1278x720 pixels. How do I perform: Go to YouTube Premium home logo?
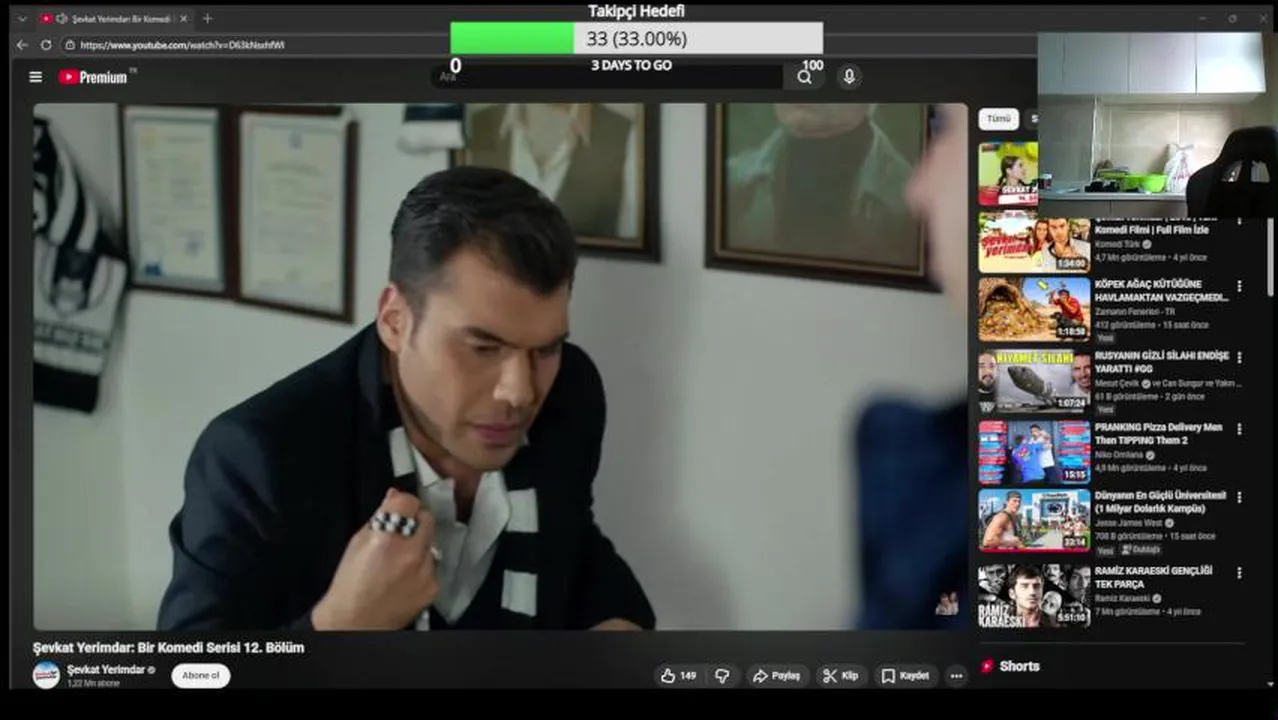(x=93, y=77)
